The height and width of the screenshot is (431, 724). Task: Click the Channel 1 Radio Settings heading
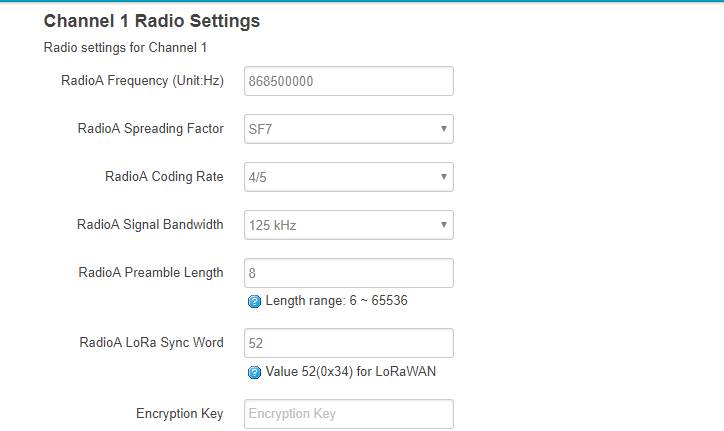tap(152, 21)
